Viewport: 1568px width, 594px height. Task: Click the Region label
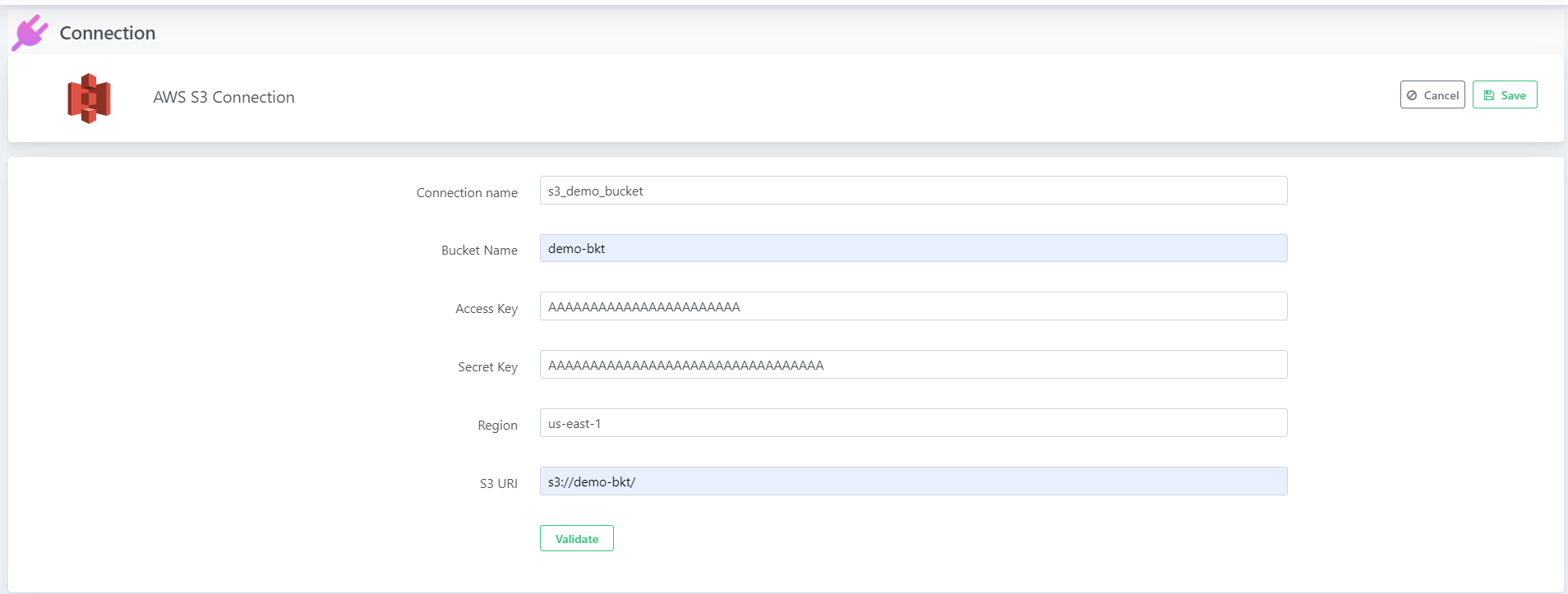(x=497, y=425)
